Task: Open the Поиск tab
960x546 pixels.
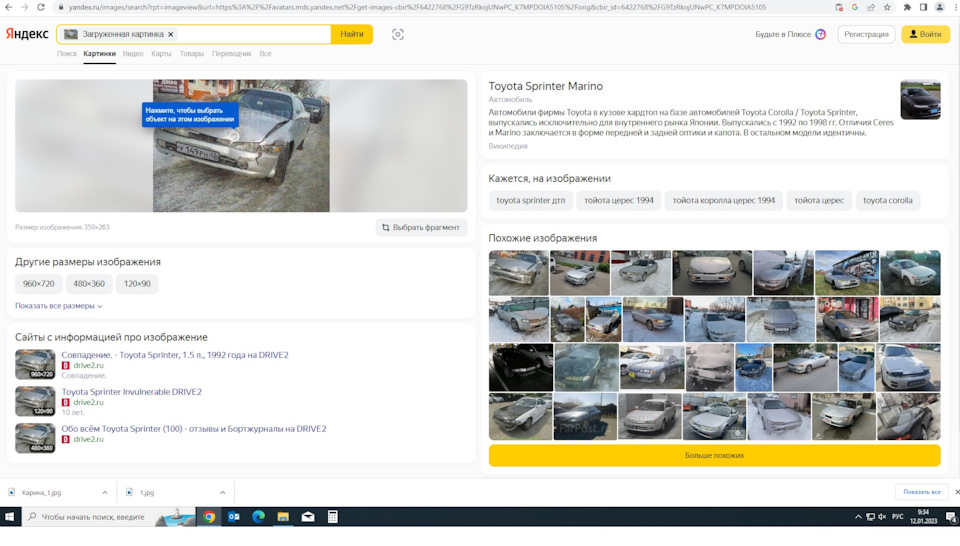Action: coord(67,54)
